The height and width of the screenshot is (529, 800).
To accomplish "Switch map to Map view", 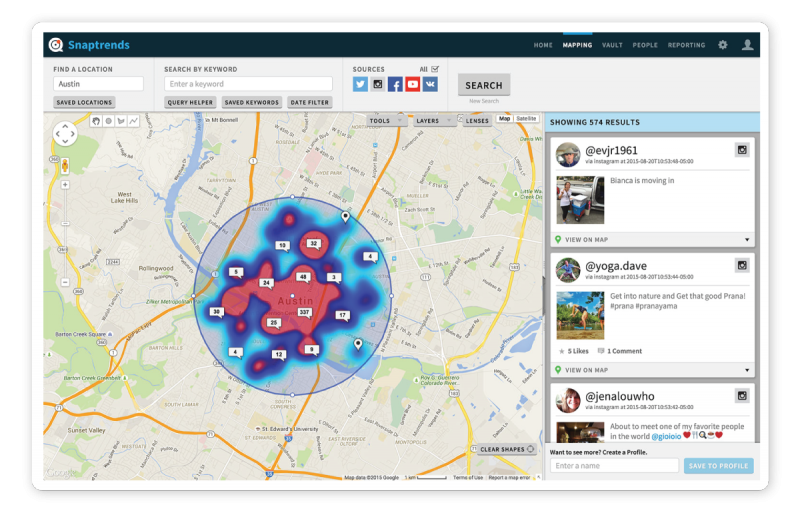I will point(505,119).
